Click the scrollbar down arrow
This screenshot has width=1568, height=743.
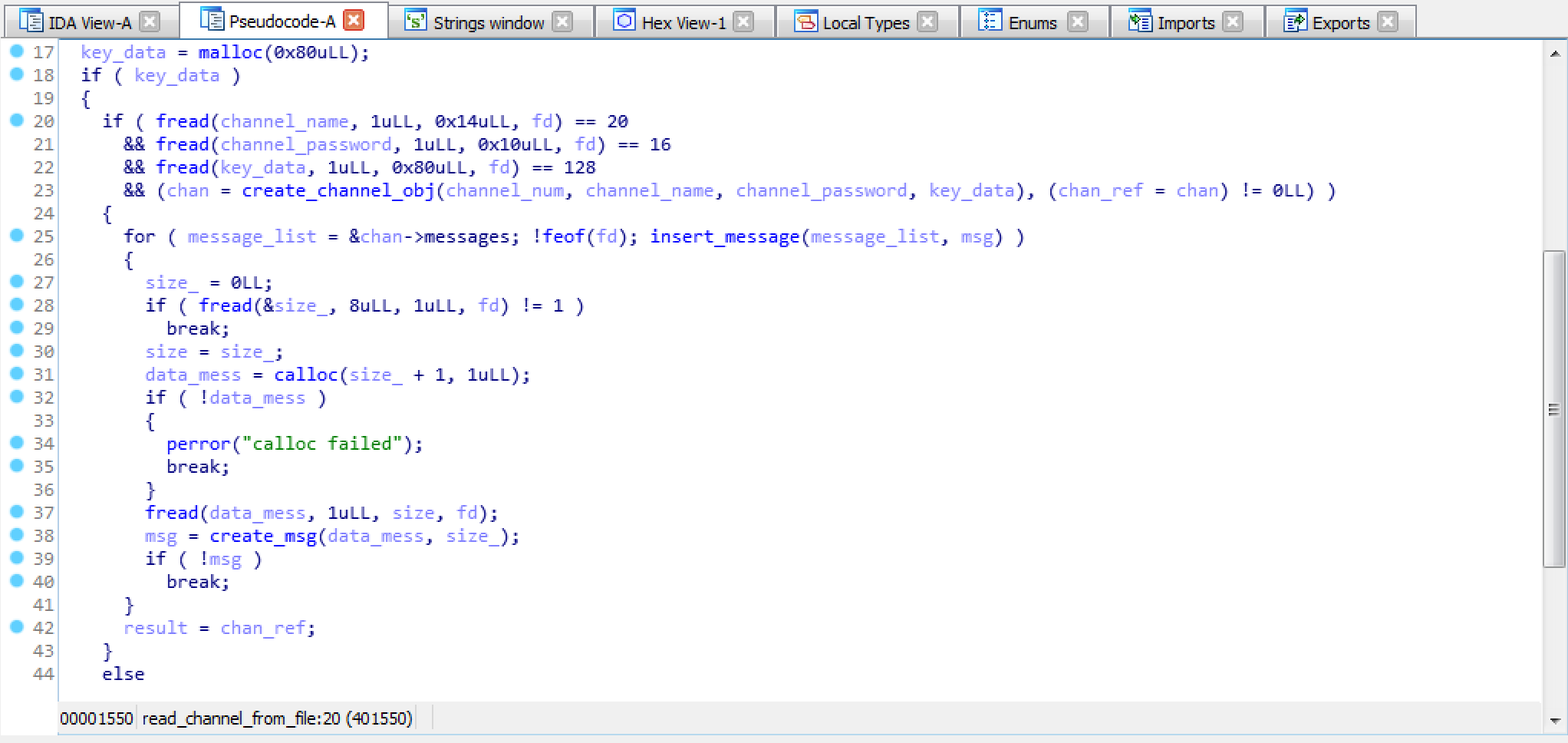(x=1554, y=721)
